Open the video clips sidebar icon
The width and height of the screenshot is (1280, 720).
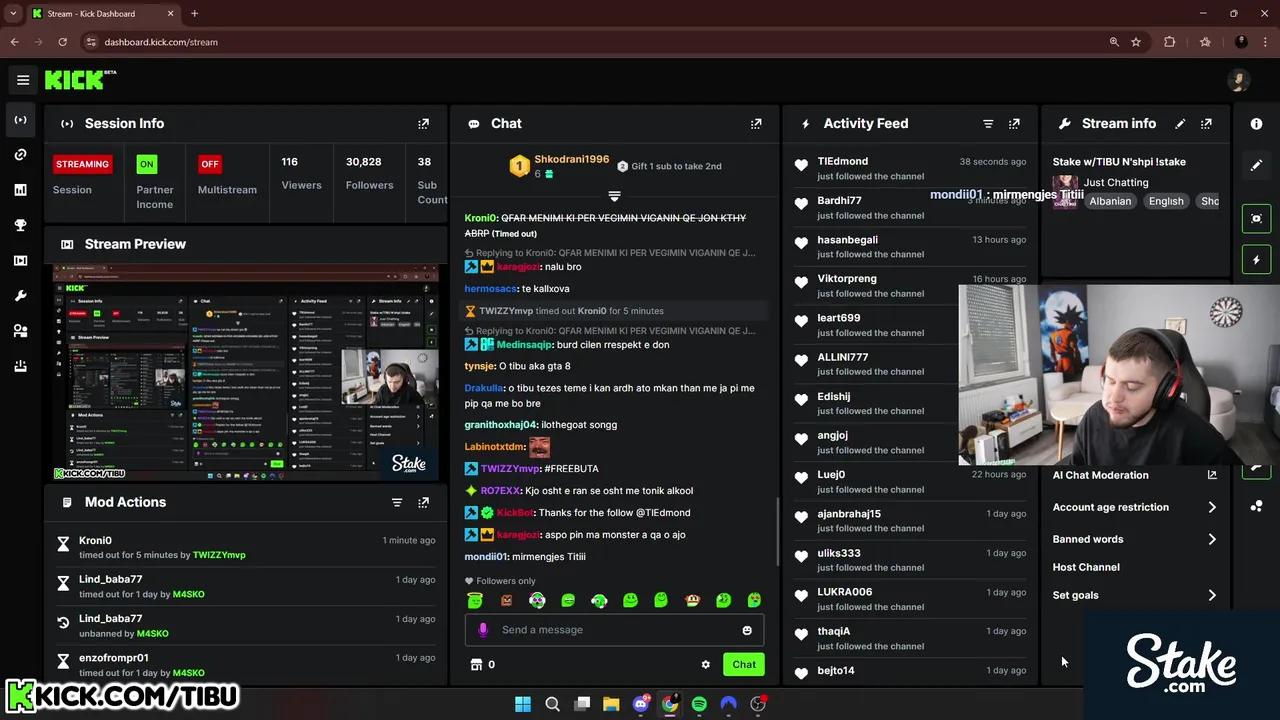[x=20, y=261]
